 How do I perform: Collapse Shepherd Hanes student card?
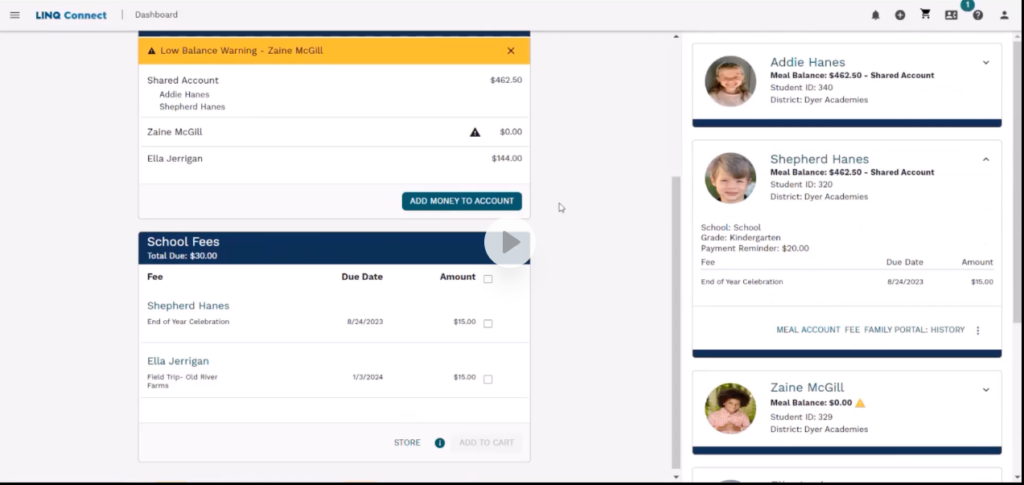point(985,160)
